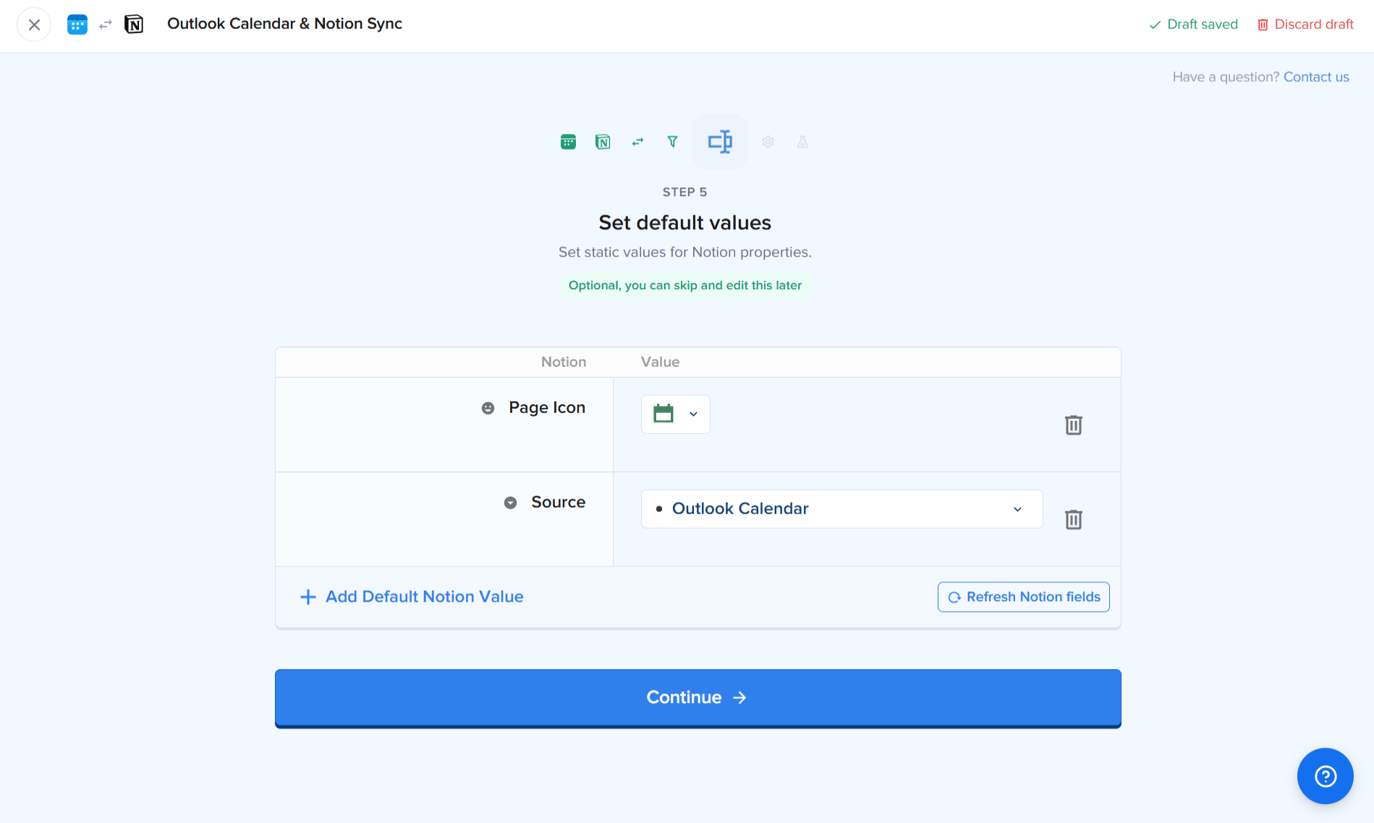Open the 'Contact us' link

1316,77
